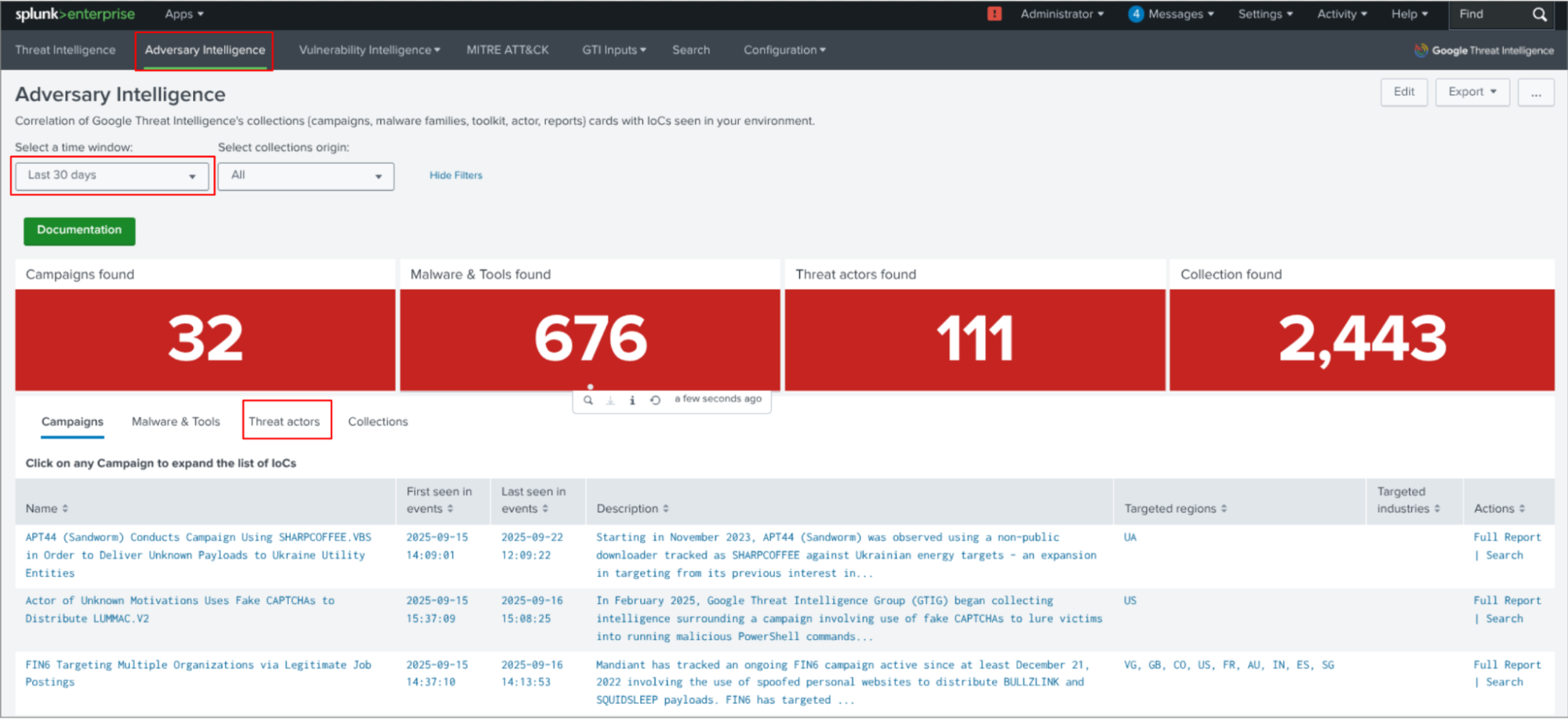Open the Apps dropdown menu

[184, 14]
